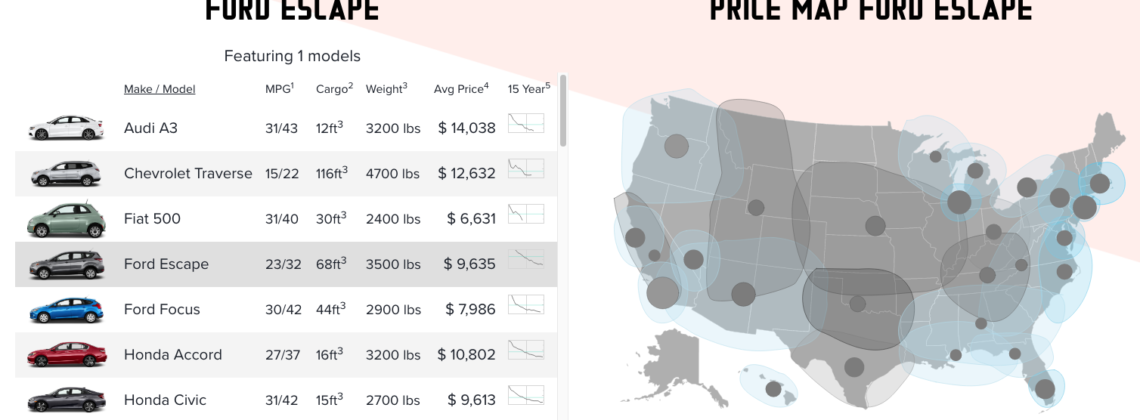The height and width of the screenshot is (420, 1140).
Task: Click the blue Ford Focus car image
Action: point(66,310)
